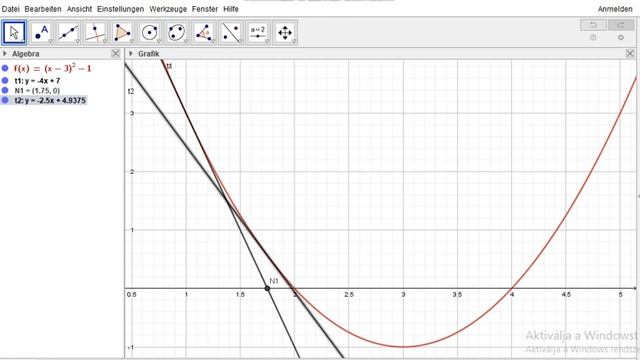Open the Datei menu
The width and height of the screenshot is (640, 360).
point(11,9)
